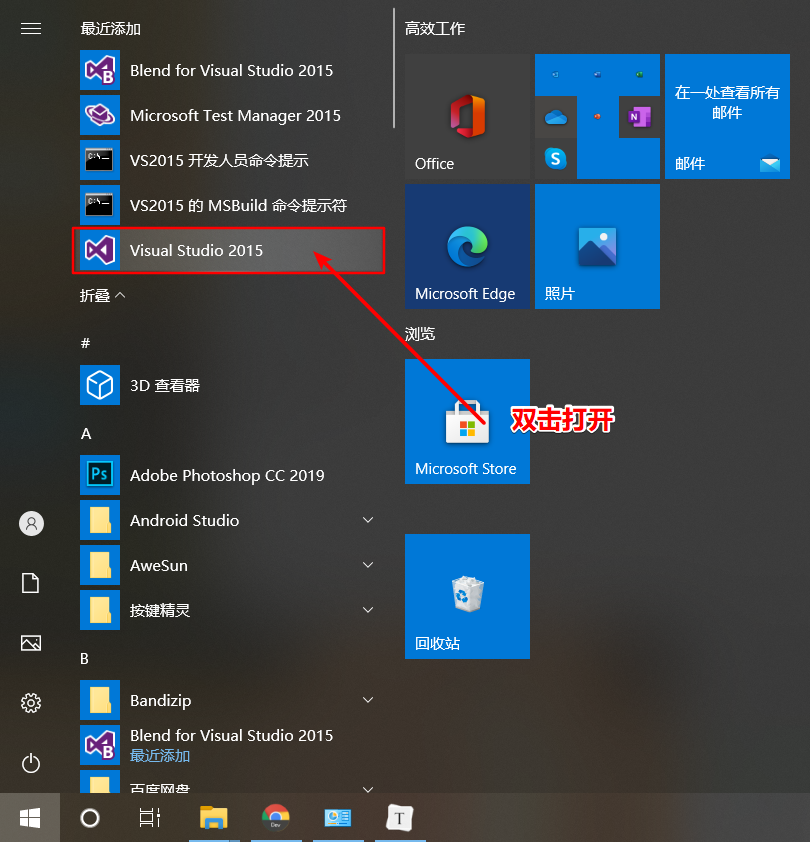Open File Explorer from taskbar
This screenshot has width=810, height=842.
point(214,818)
